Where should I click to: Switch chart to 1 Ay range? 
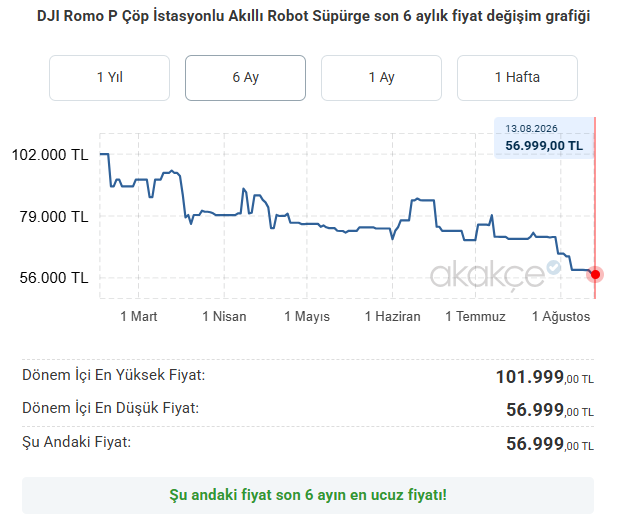pos(381,78)
